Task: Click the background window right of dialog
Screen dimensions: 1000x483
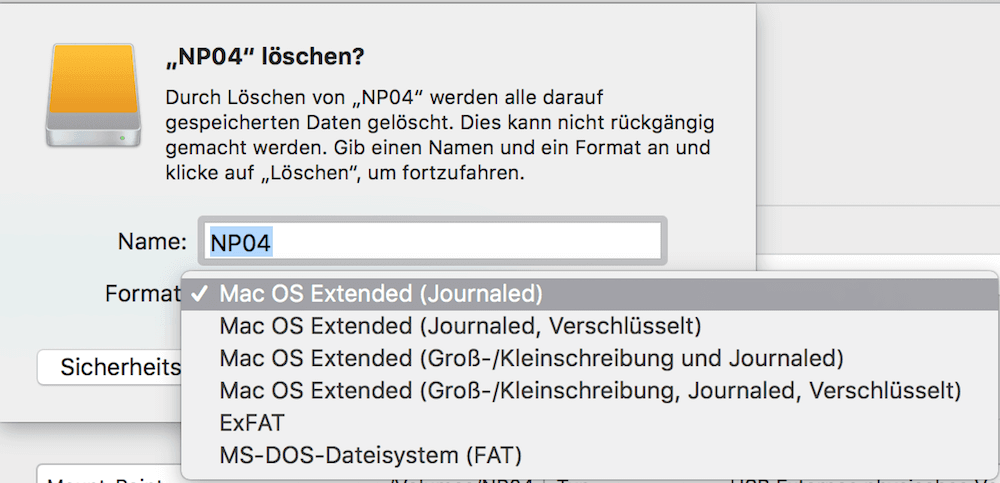Action: (878, 102)
